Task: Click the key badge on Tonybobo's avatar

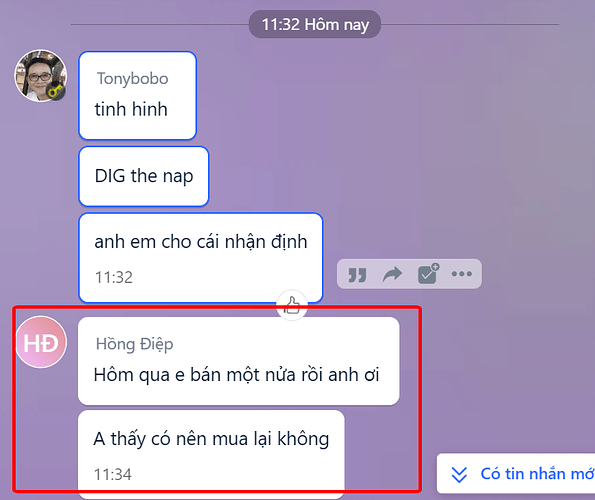Action: 56,91
